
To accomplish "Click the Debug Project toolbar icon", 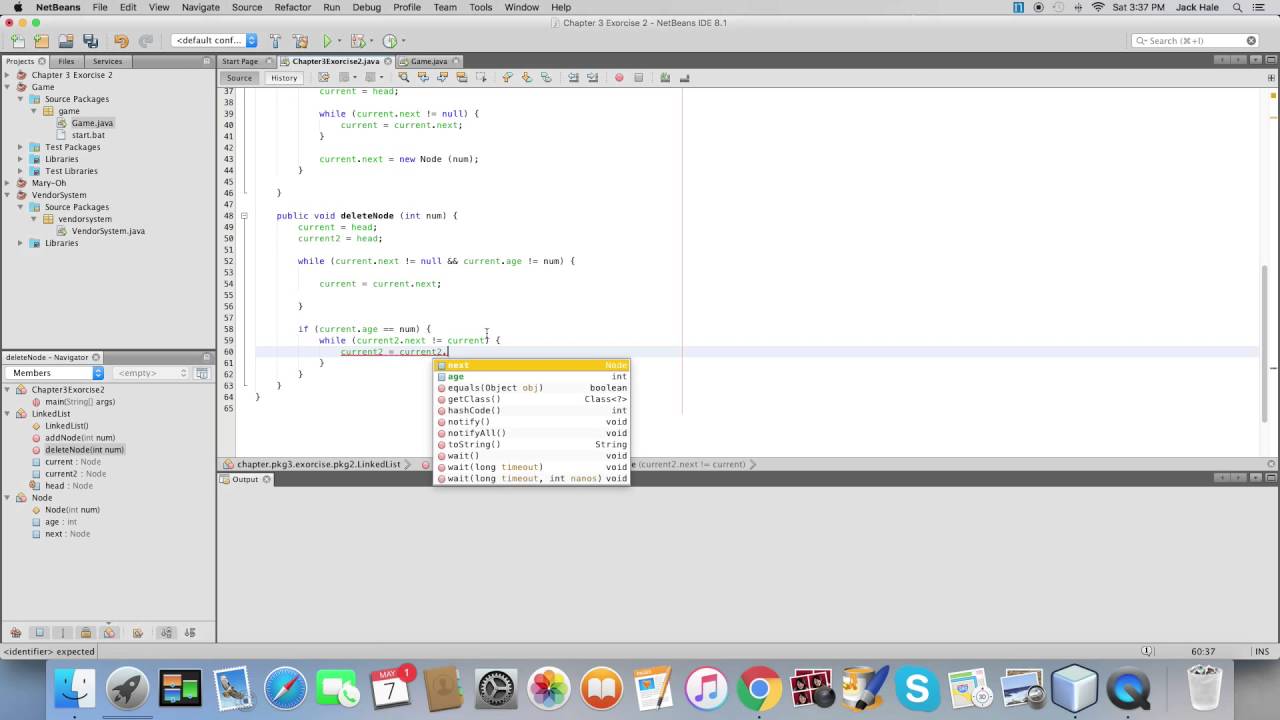I will pyautogui.click(x=358, y=41).
